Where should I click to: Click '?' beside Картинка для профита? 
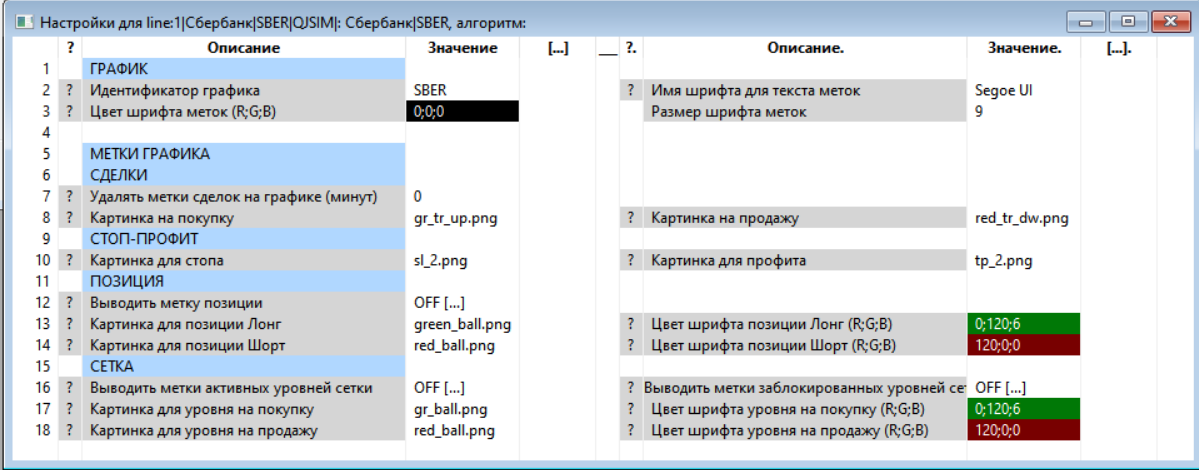pyautogui.click(x=630, y=261)
